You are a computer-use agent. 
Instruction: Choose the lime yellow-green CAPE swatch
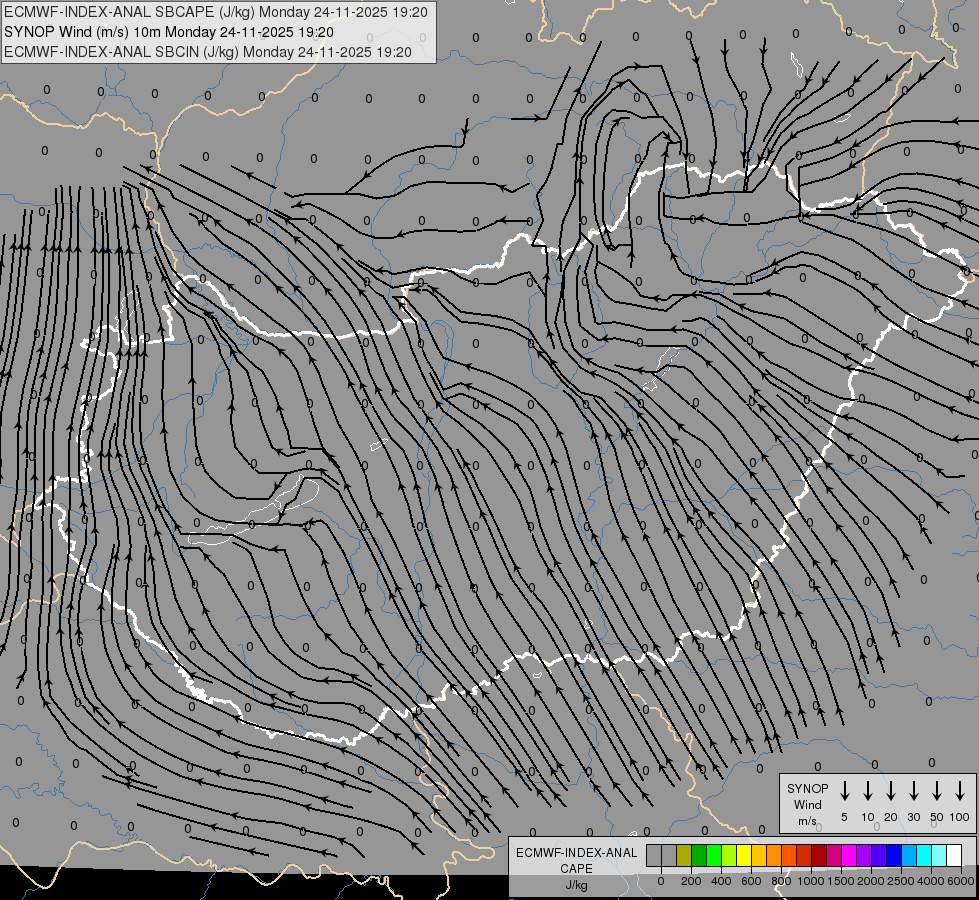729,855
